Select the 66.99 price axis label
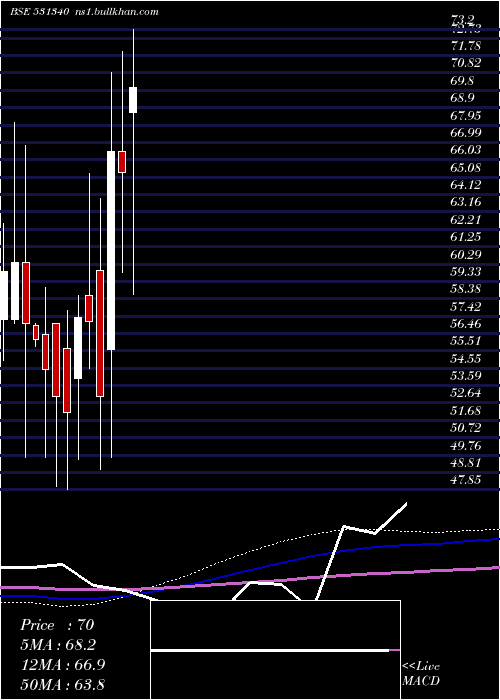500x700 pixels. click(466, 133)
